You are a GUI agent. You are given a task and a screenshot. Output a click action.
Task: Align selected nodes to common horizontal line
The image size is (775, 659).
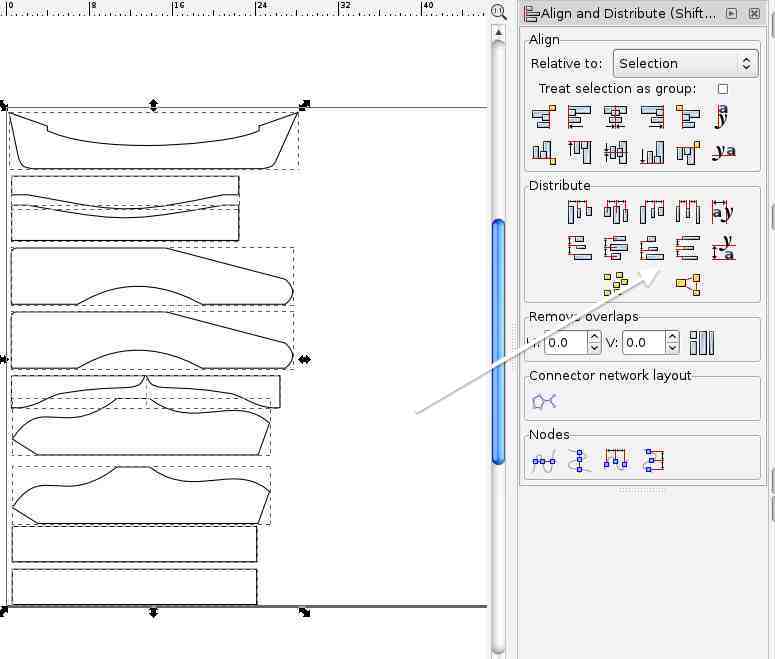tap(544, 461)
